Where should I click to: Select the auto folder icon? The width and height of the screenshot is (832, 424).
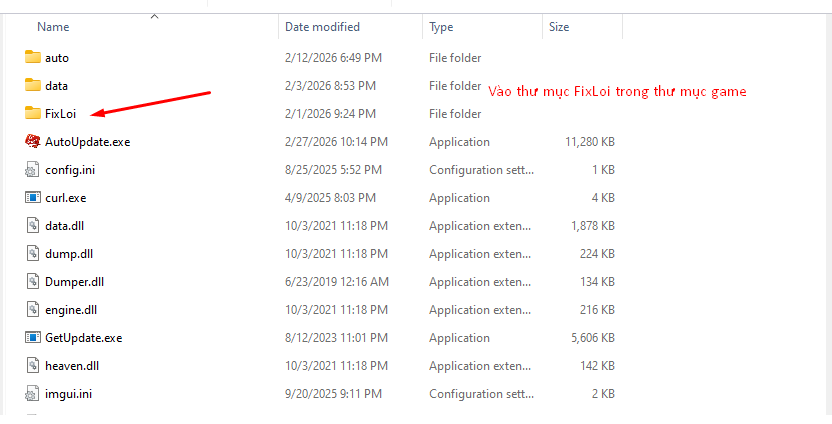pyautogui.click(x=32, y=57)
